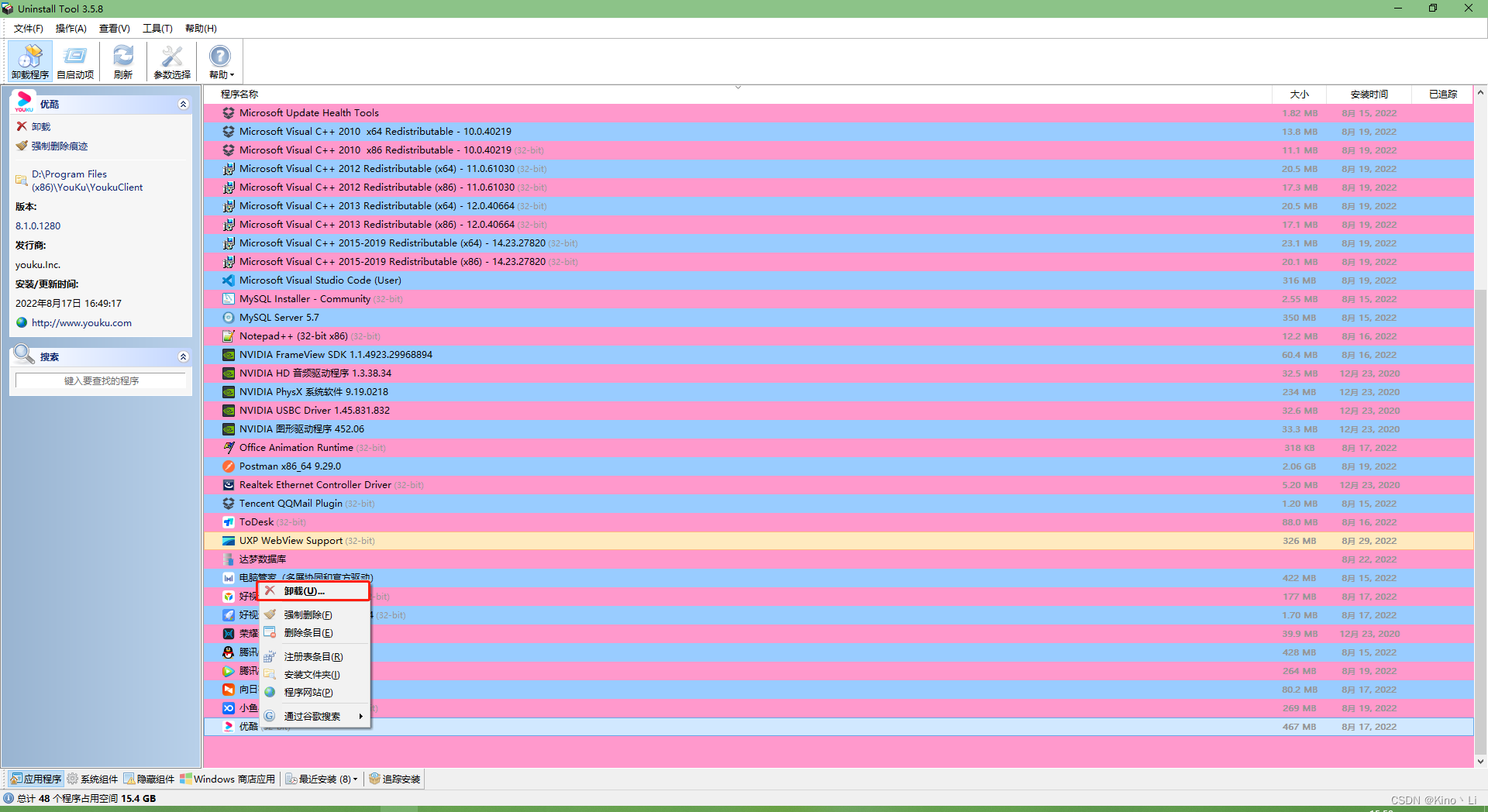Click the scrollbar up arrow of program list
Image resolution: width=1488 pixels, height=812 pixels.
[1480, 93]
